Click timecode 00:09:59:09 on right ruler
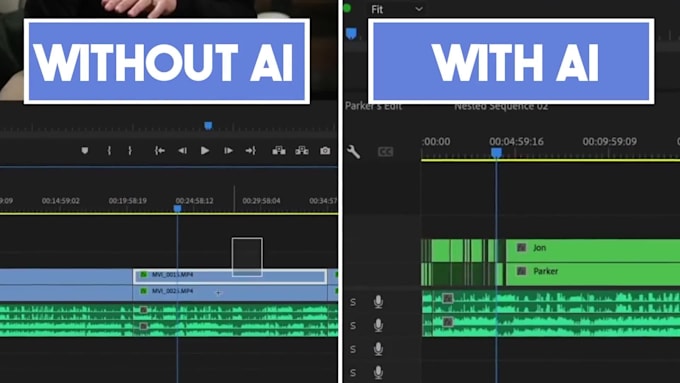The height and width of the screenshot is (383, 680). (610, 141)
